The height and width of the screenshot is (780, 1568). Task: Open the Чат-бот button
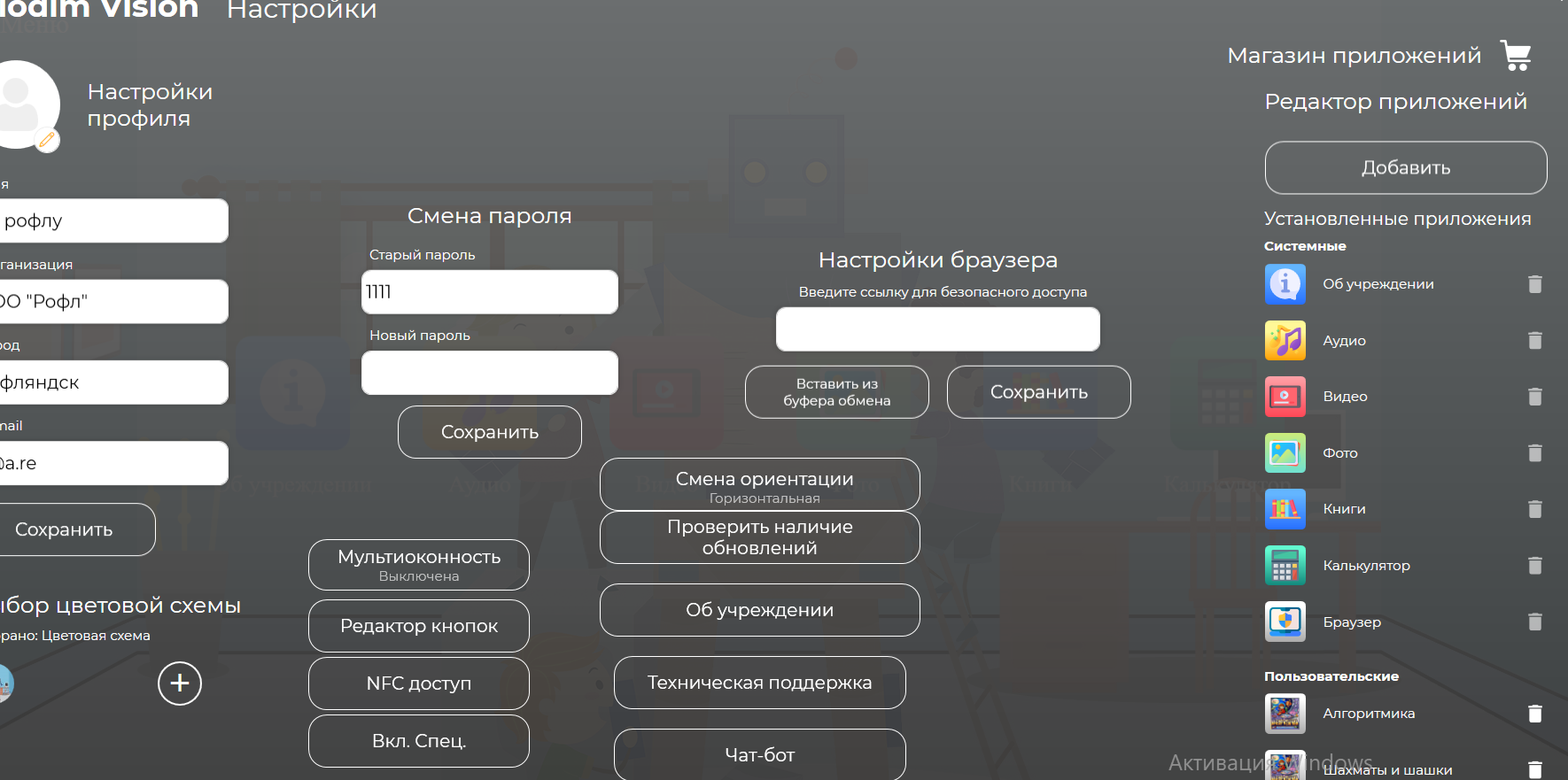pos(760,754)
